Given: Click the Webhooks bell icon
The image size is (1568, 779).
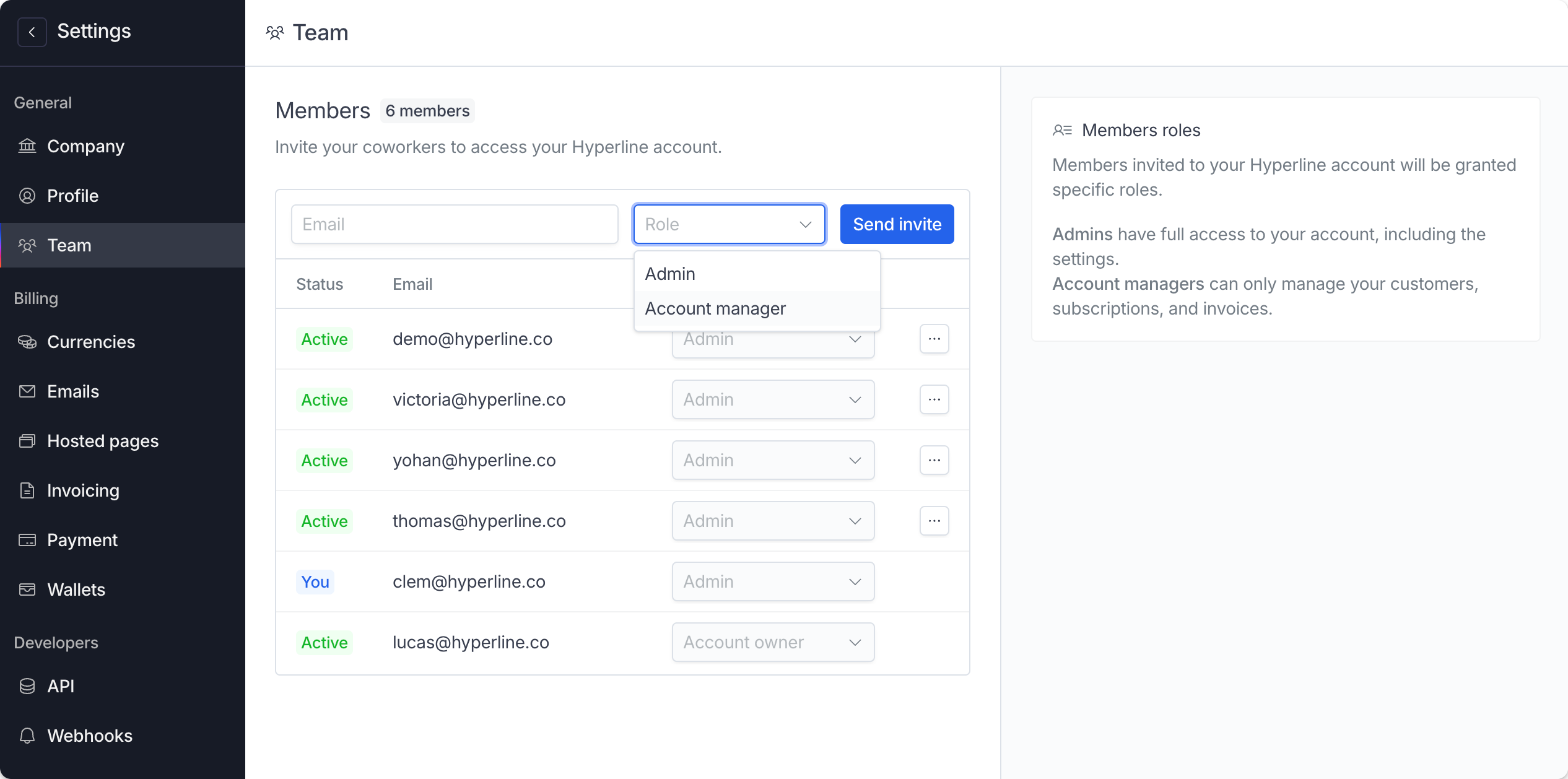Looking at the screenshot, I should coord(27,736).
